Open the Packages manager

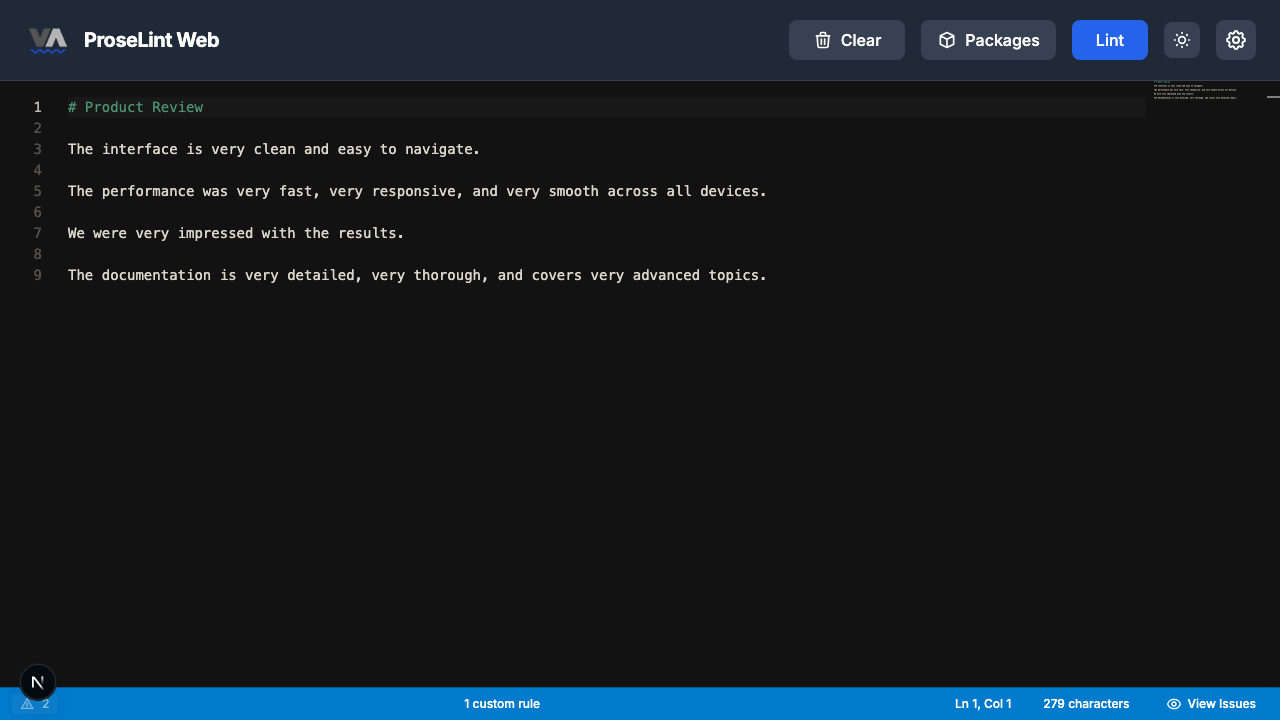(x=988, y=40)
